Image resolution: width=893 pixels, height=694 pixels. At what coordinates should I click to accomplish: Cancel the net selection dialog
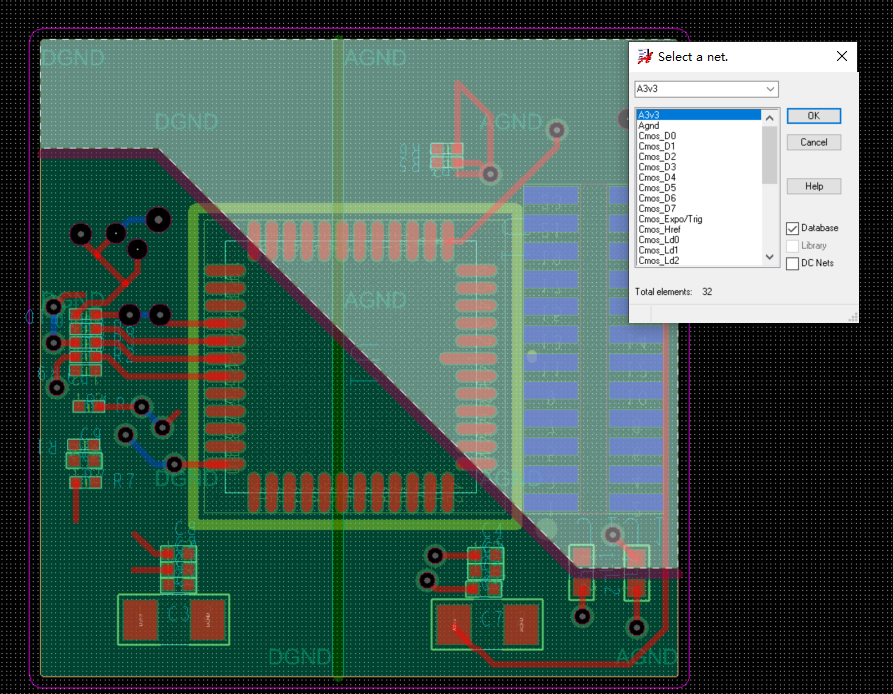tap(813, 141)
